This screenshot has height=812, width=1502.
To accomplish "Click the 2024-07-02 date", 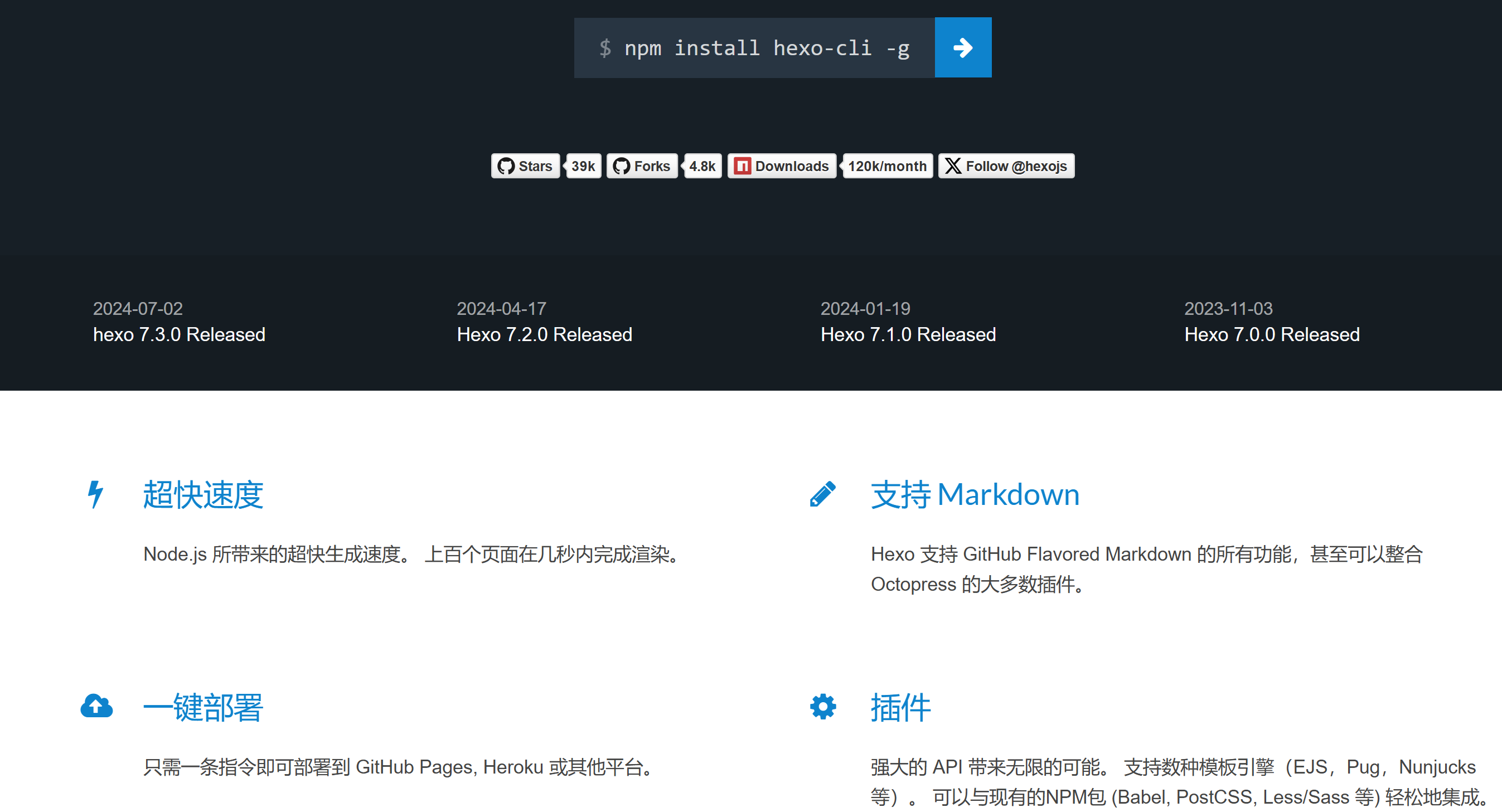I will coord(138,308).
